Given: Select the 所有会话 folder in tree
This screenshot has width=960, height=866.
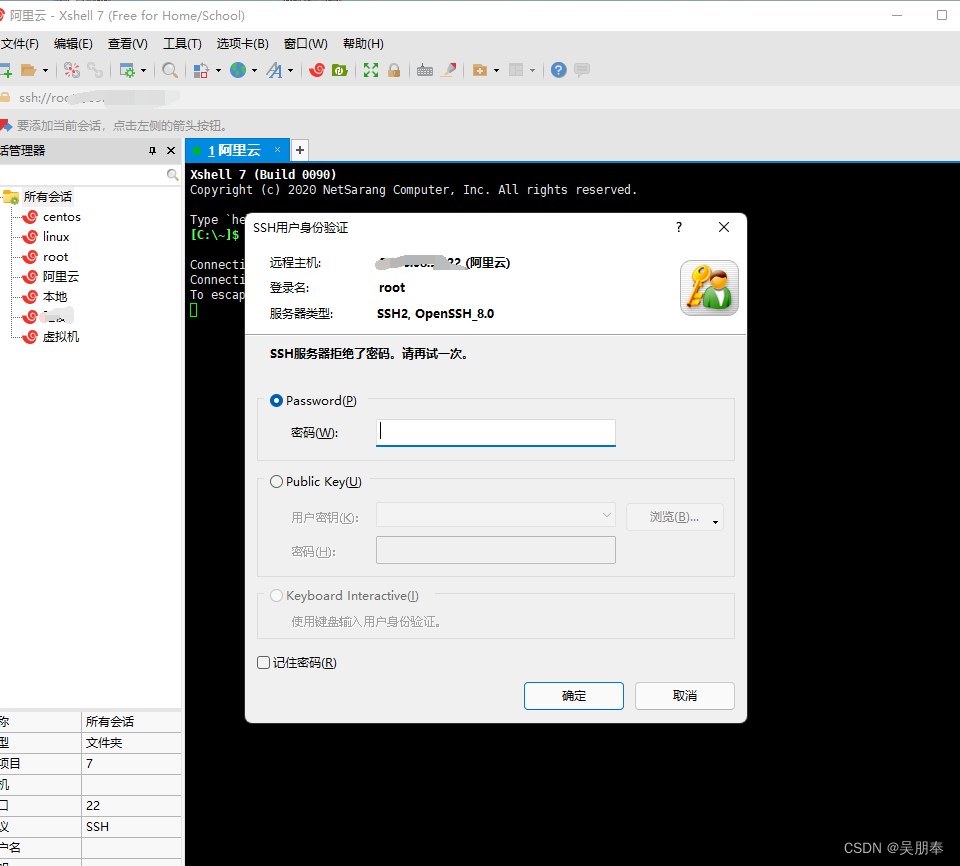Looking at the screenshot, I should tap(47, 197).
